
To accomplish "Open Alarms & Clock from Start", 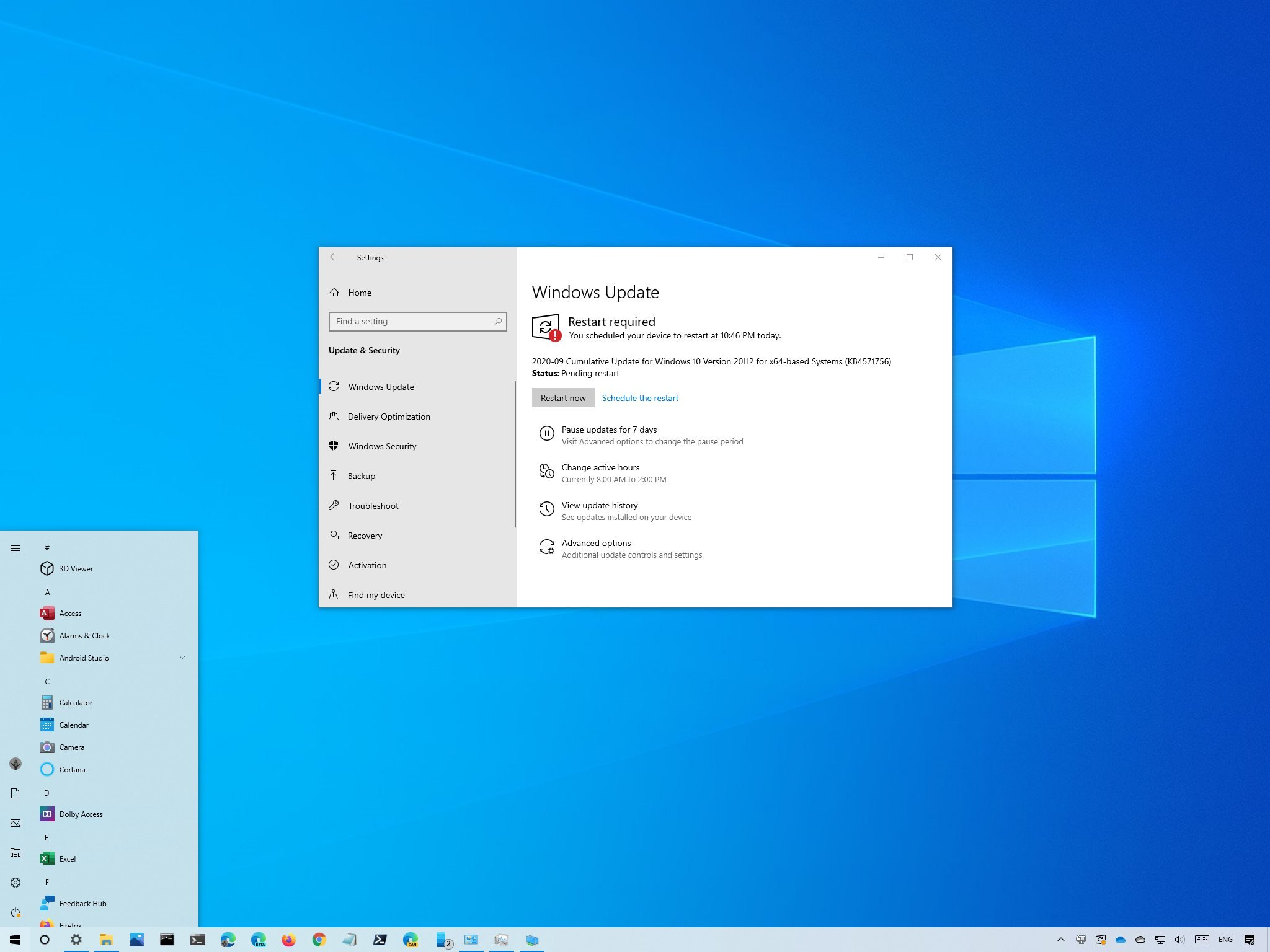I will (114, 635).
